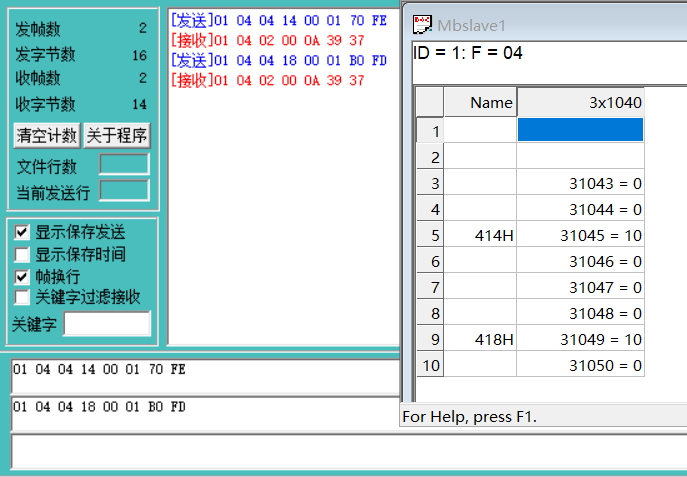Screen dimensions: 687x477
Task: Select row header number 10
Action: pyautogui.click(x=429, y=365)
